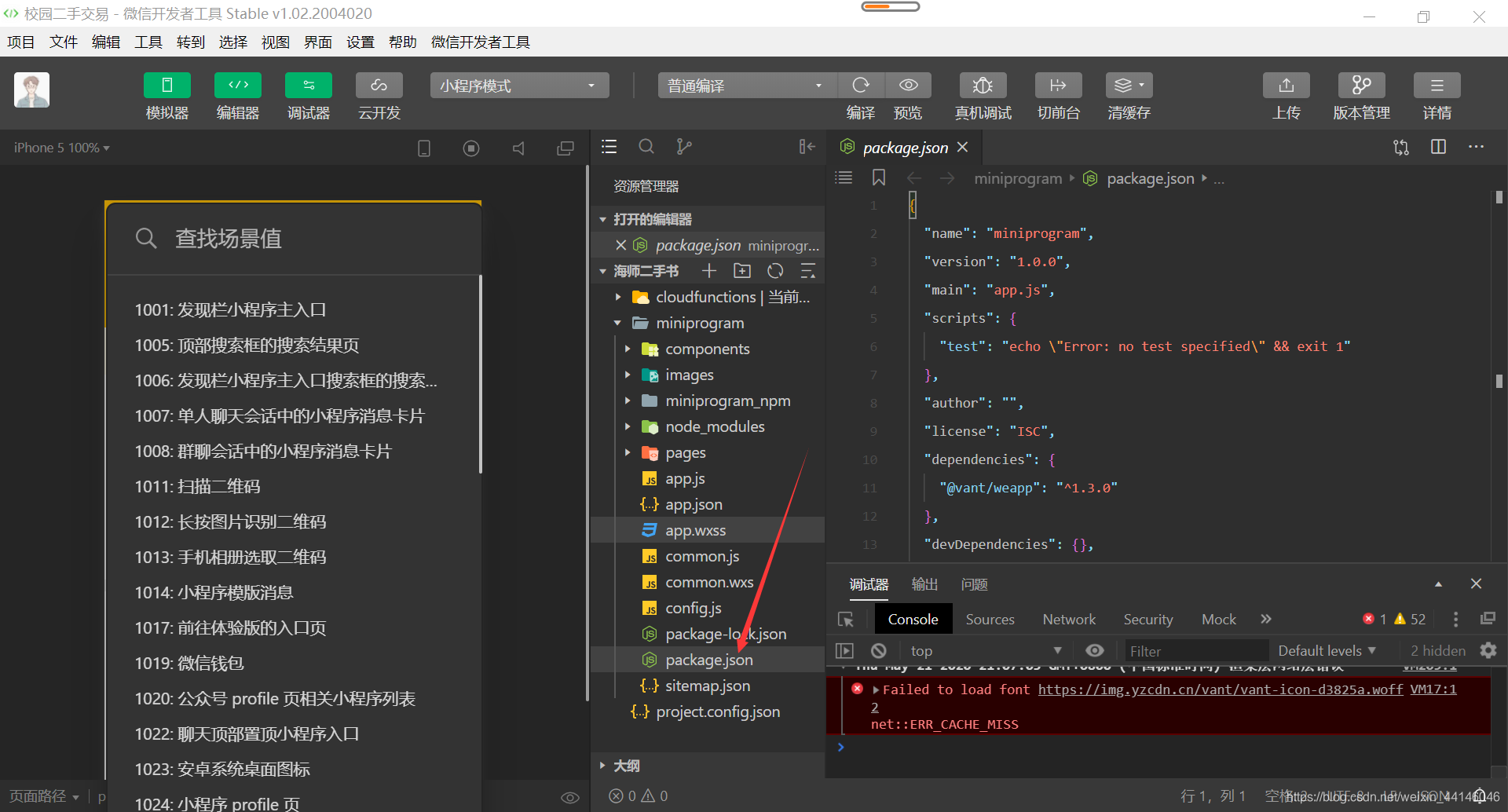Collapse all folders in project tree

[807, 271]
